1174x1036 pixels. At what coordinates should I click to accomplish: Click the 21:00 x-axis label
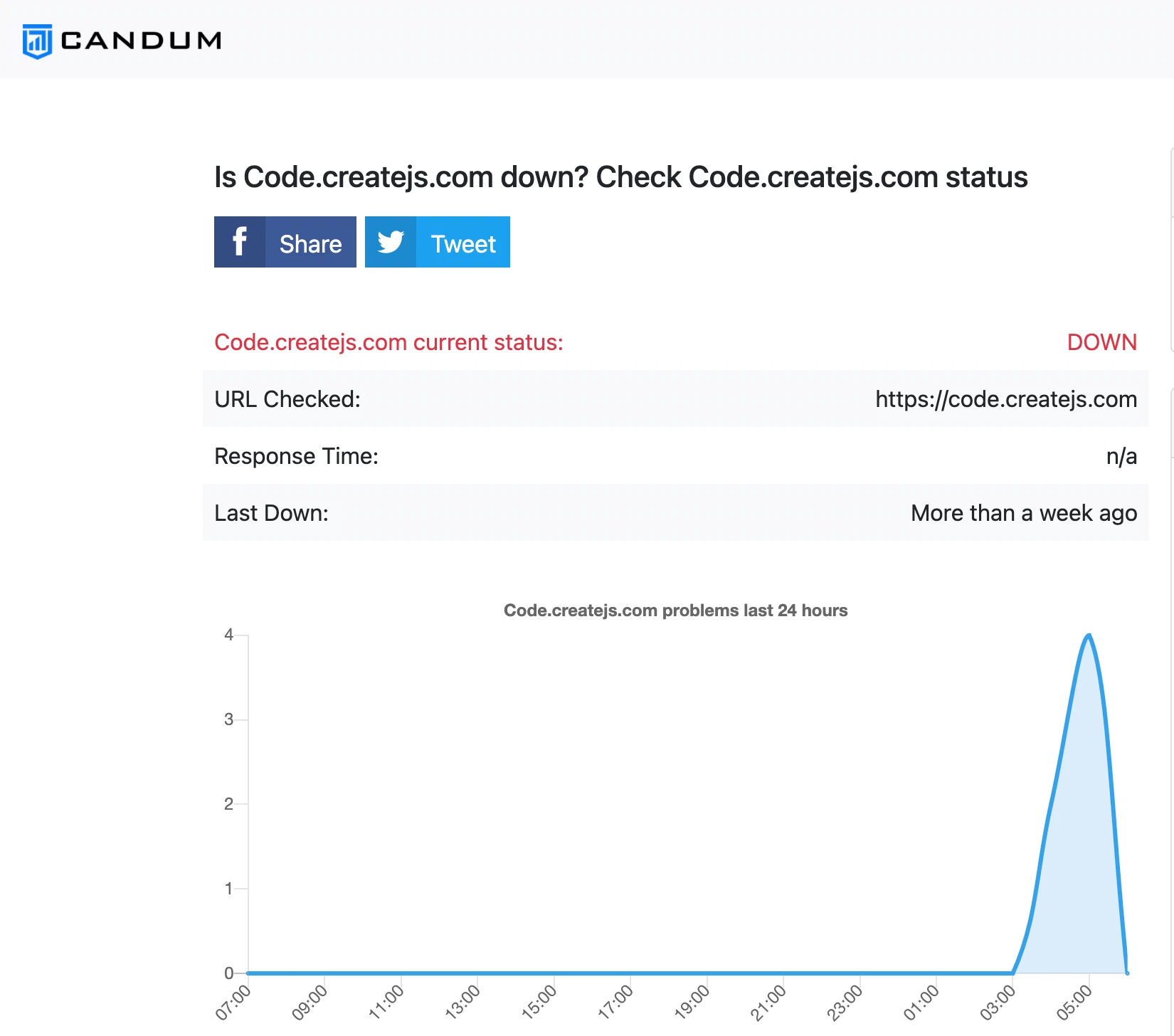point(768,1003)
